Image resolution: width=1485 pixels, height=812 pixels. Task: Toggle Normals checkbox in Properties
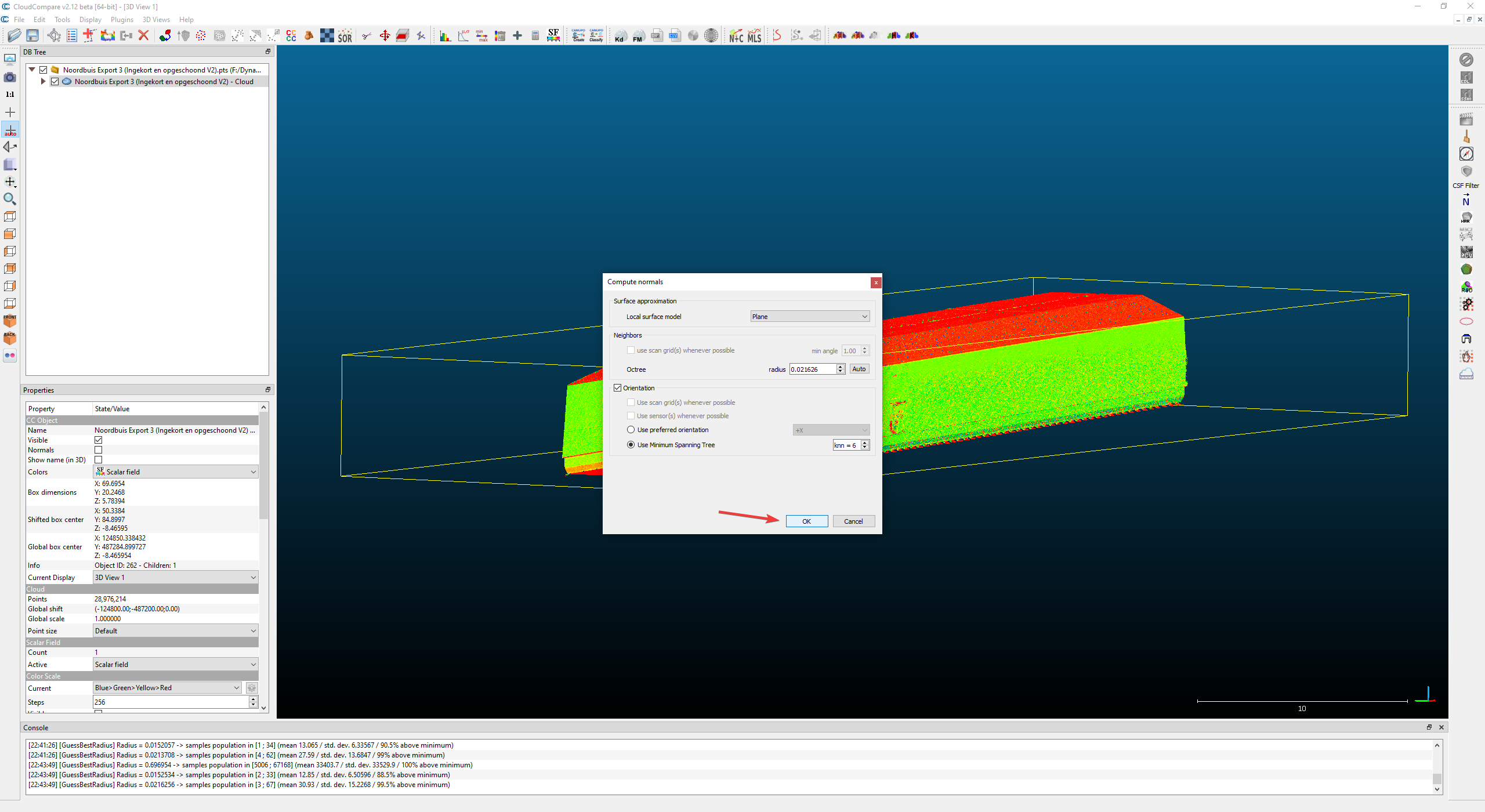tap(99, 450)
